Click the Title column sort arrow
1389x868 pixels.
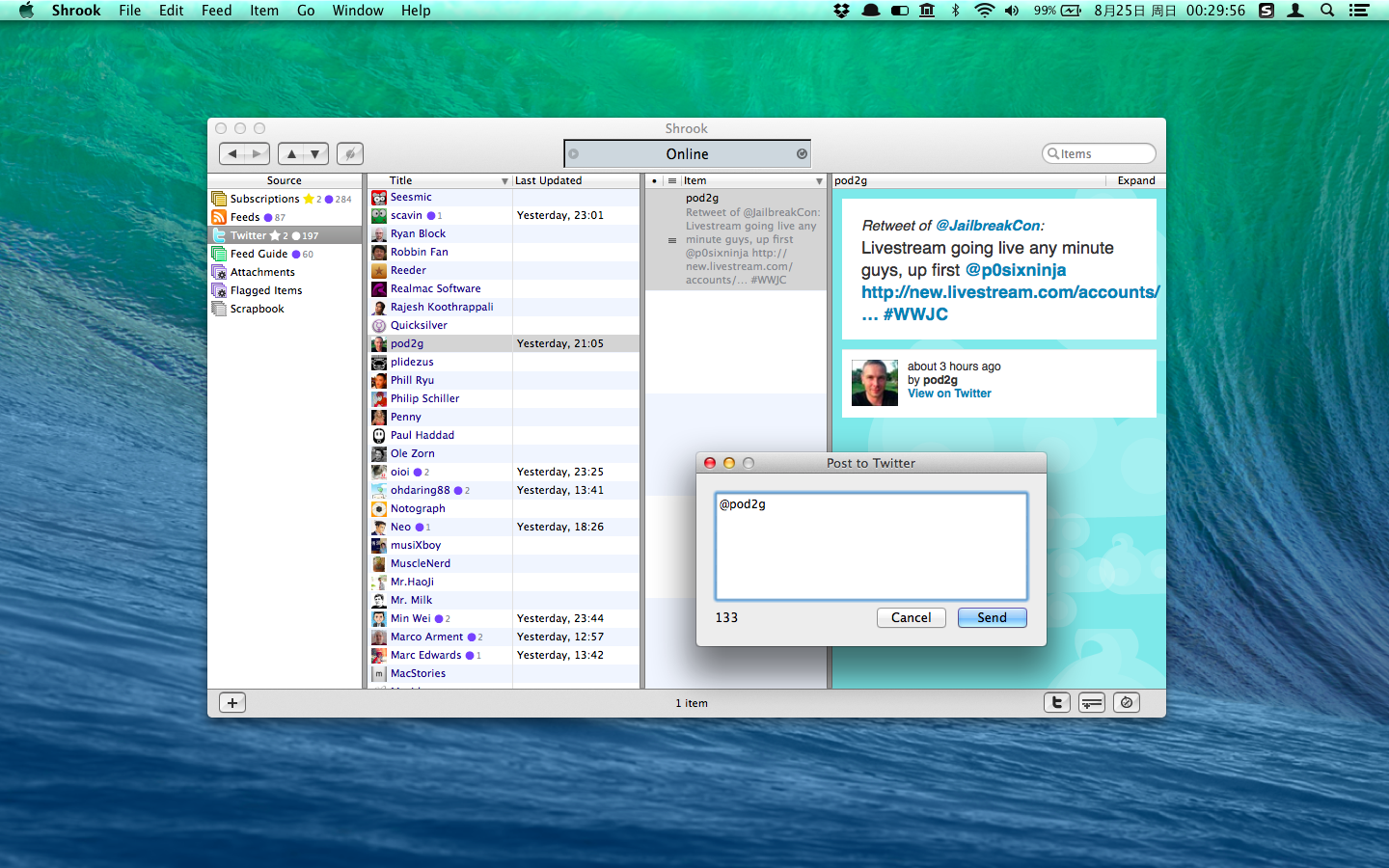(x=504, y=181)
